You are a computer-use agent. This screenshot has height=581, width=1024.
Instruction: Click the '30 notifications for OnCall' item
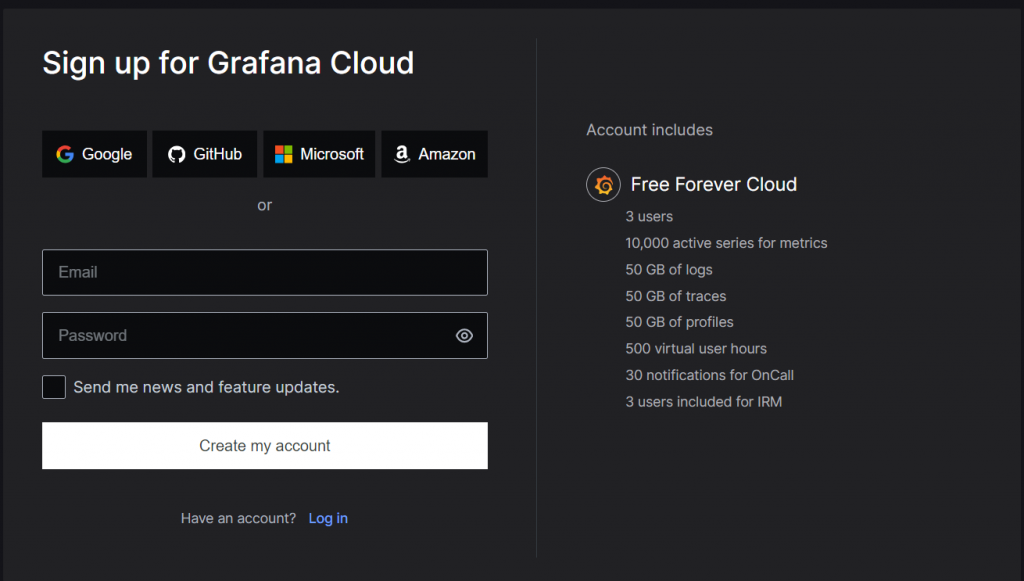click(x=709, y=375)
